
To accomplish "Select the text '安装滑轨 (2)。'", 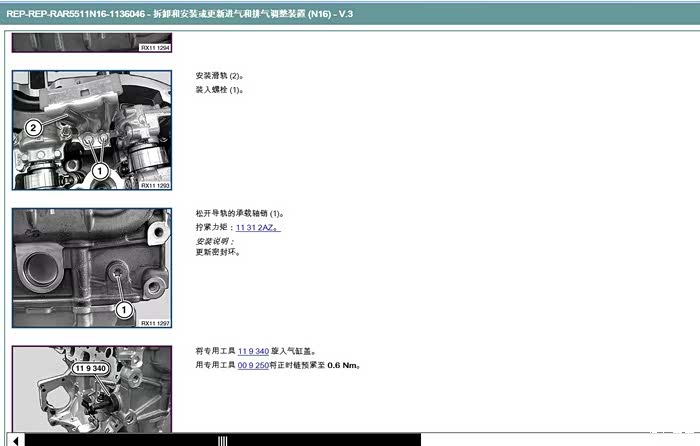I will tap(219, 76).
